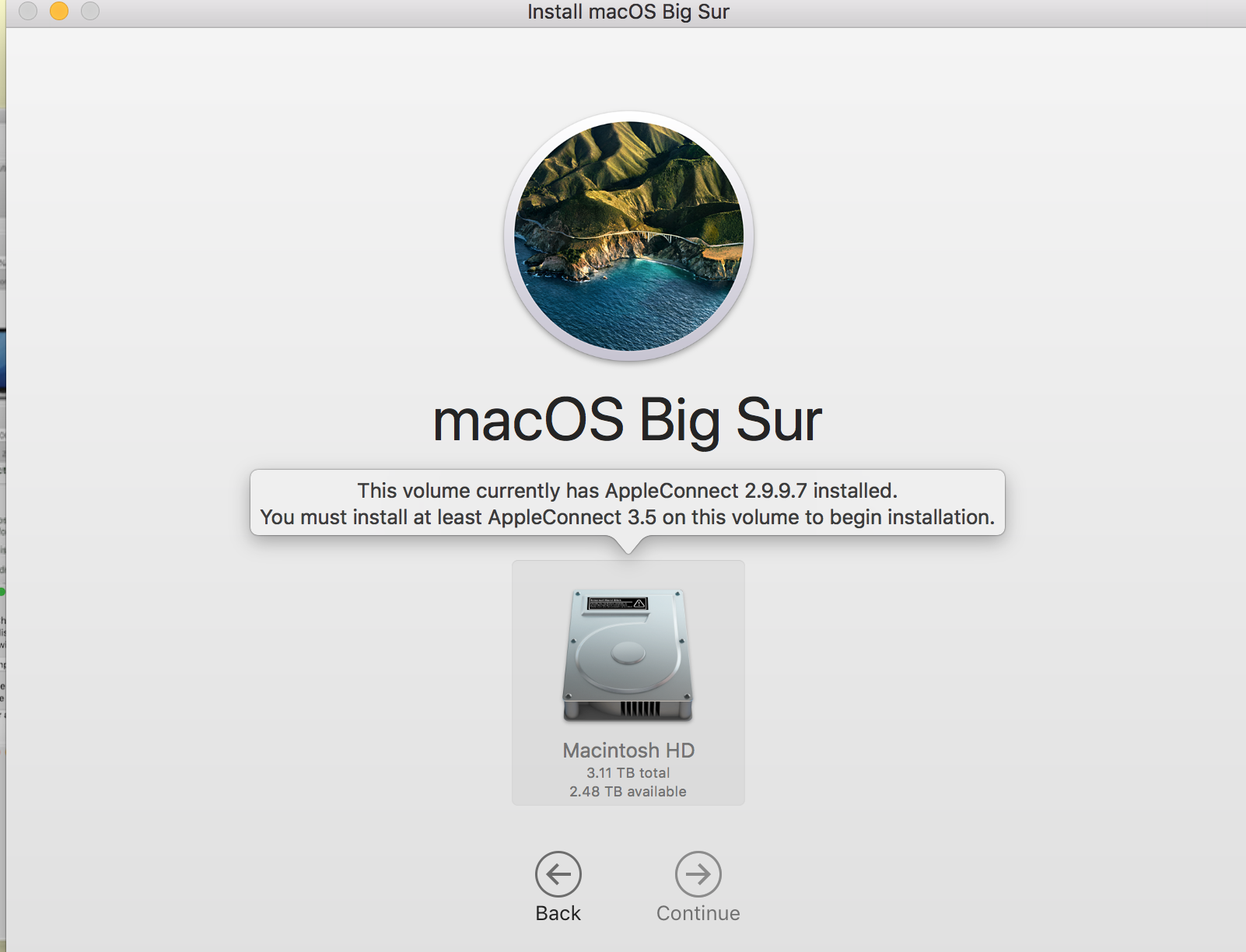Select the Macintosh HD drive icon
The image size is (1246, 952).
pos(628,655)
